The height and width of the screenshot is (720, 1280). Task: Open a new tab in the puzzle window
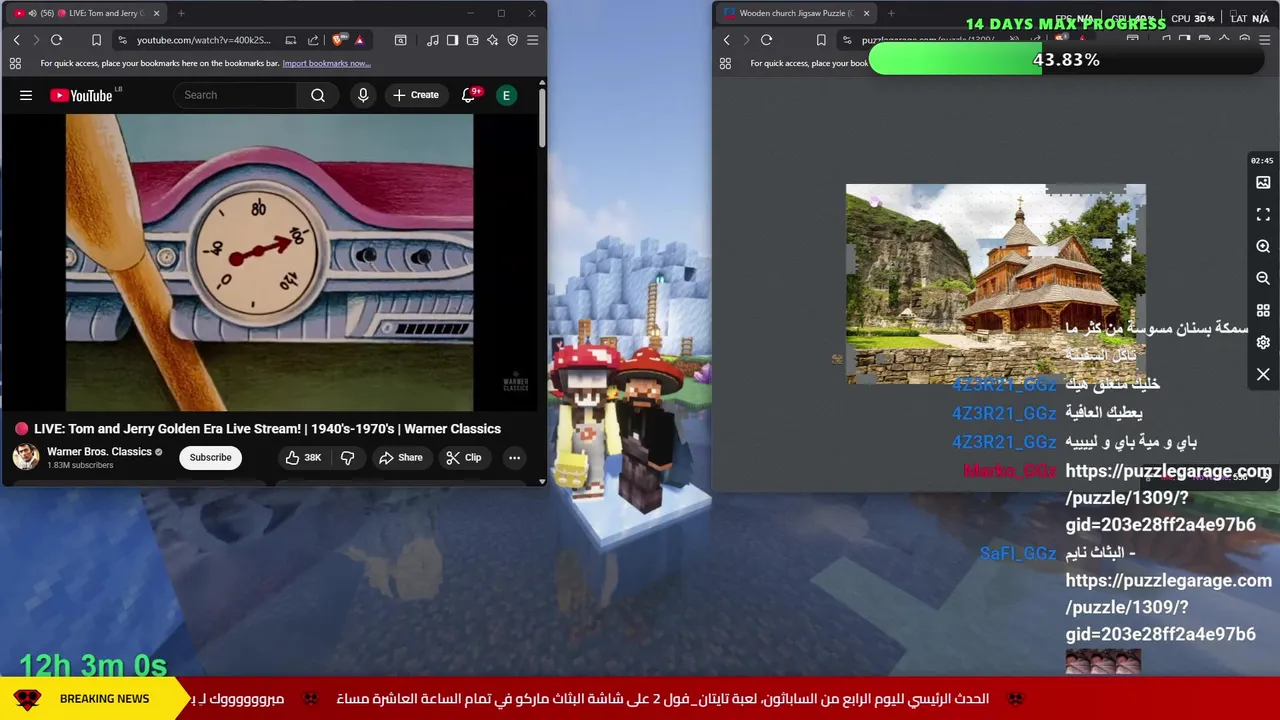(x=891, y=13)
